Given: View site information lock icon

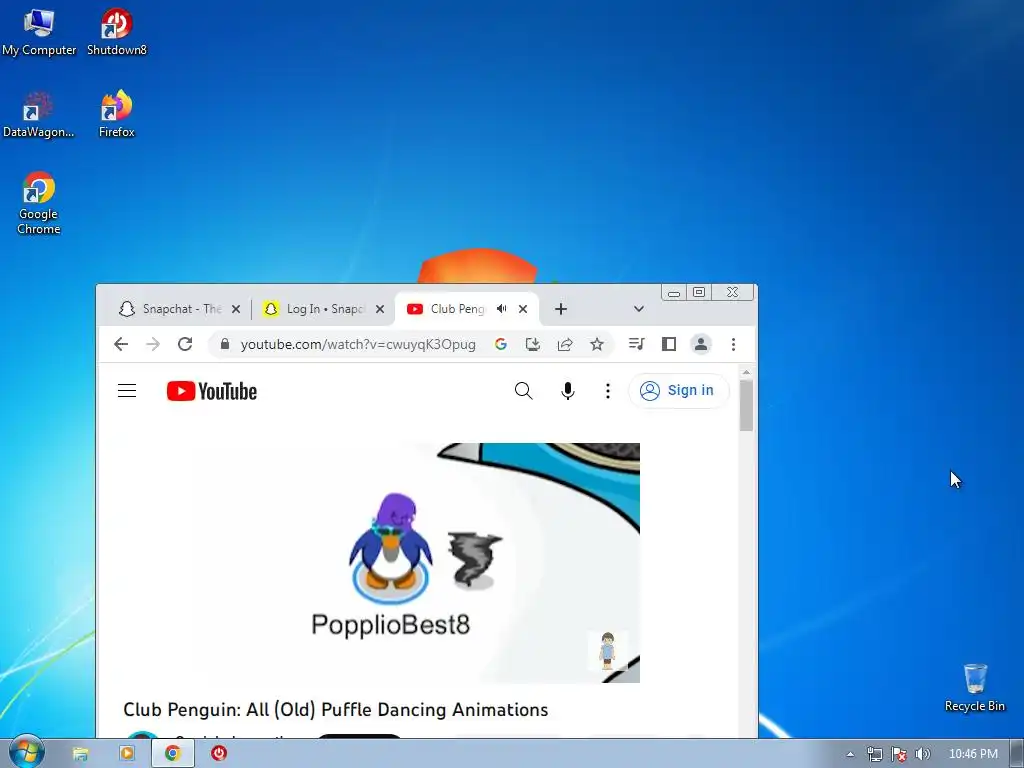Looking at the screenshot, I should click(225, 344).
